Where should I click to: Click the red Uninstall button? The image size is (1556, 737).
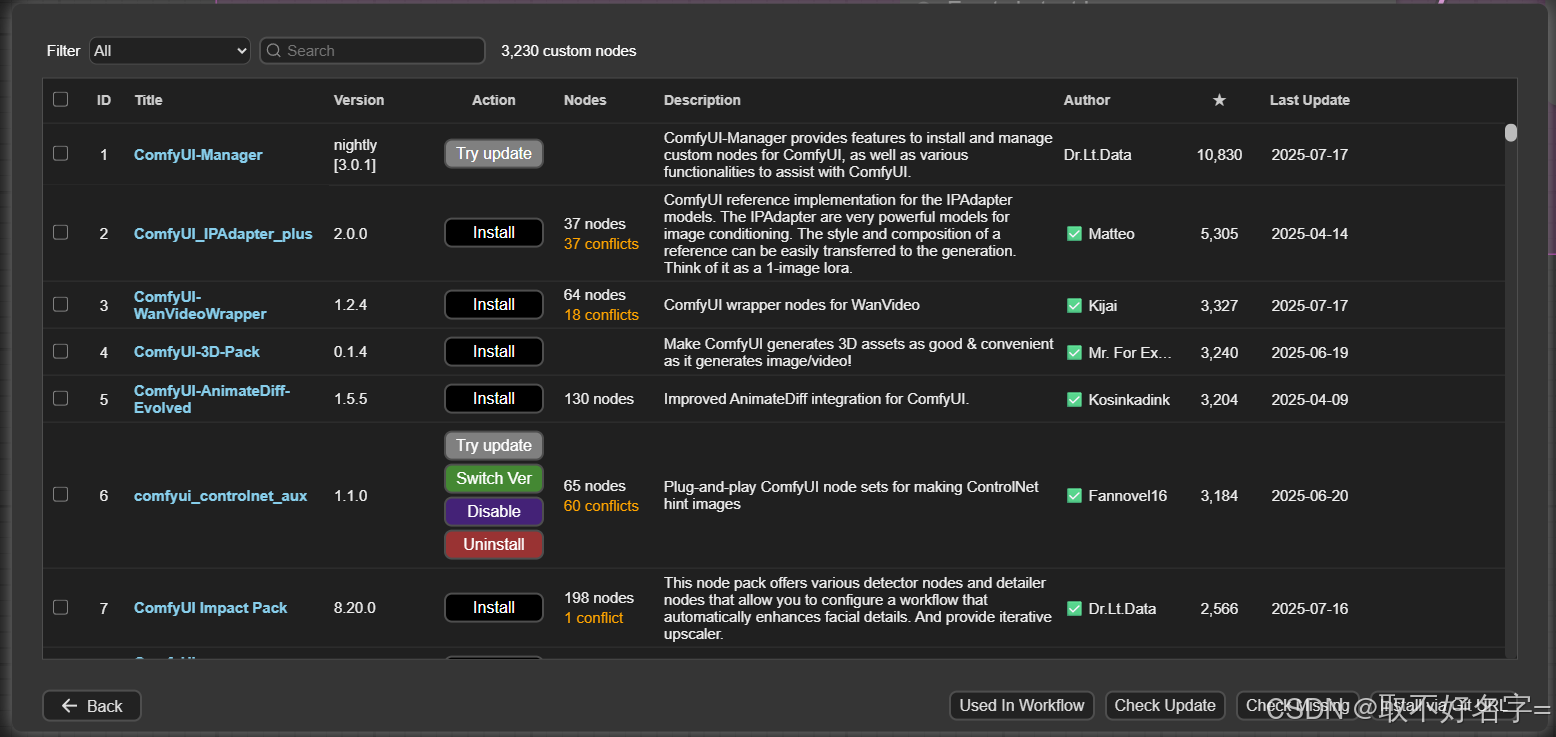(494, 544)
